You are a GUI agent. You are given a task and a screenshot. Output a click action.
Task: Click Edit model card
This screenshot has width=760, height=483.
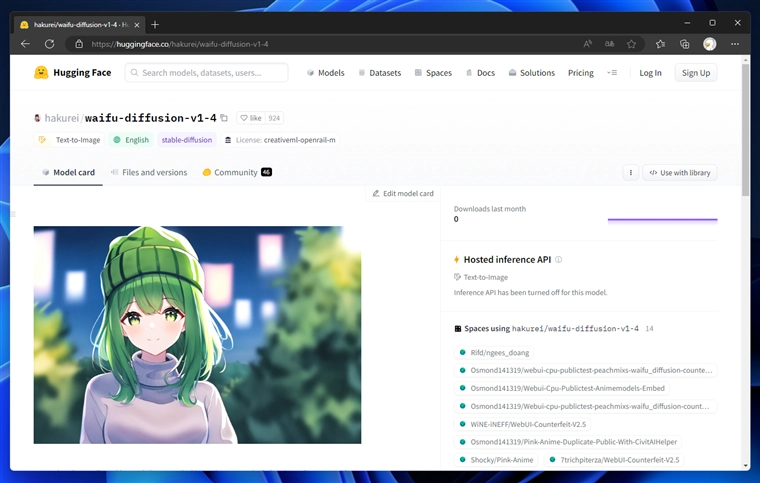(x=403, y=193)
